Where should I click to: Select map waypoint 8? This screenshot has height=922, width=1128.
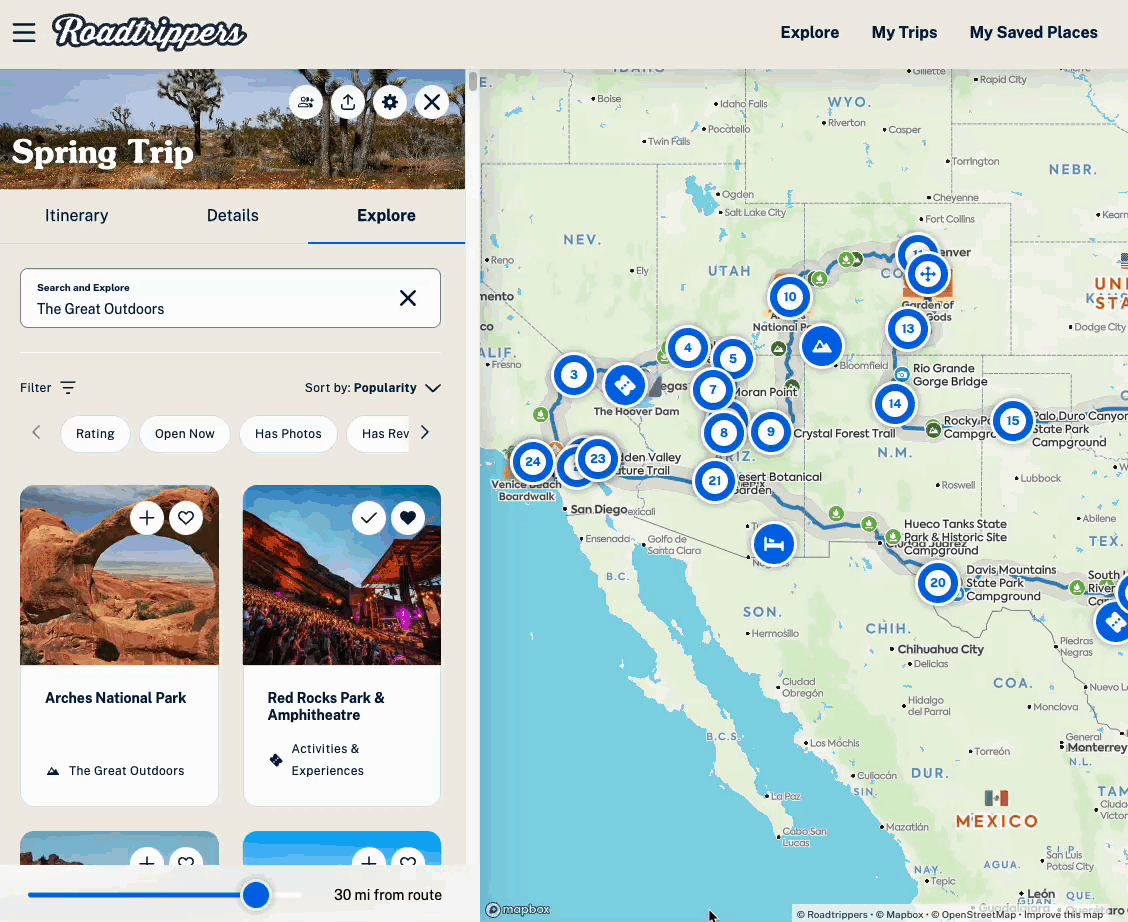point(724,432)
